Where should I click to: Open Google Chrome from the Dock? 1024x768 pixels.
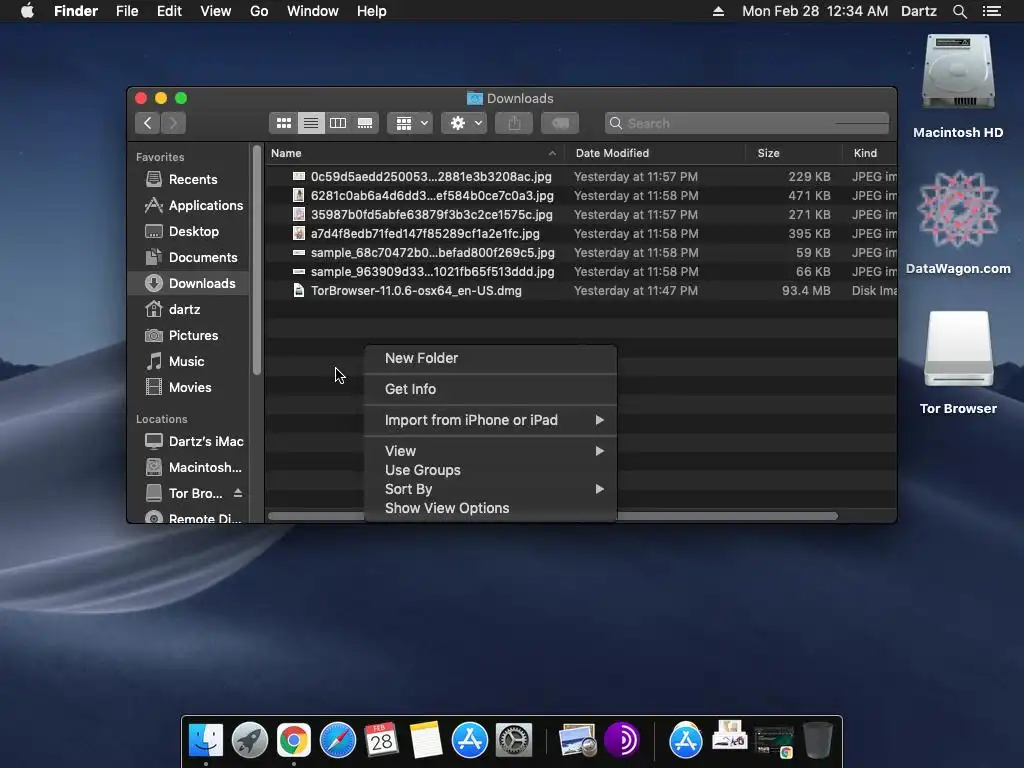pyautogui.click(x=294, y=740)
